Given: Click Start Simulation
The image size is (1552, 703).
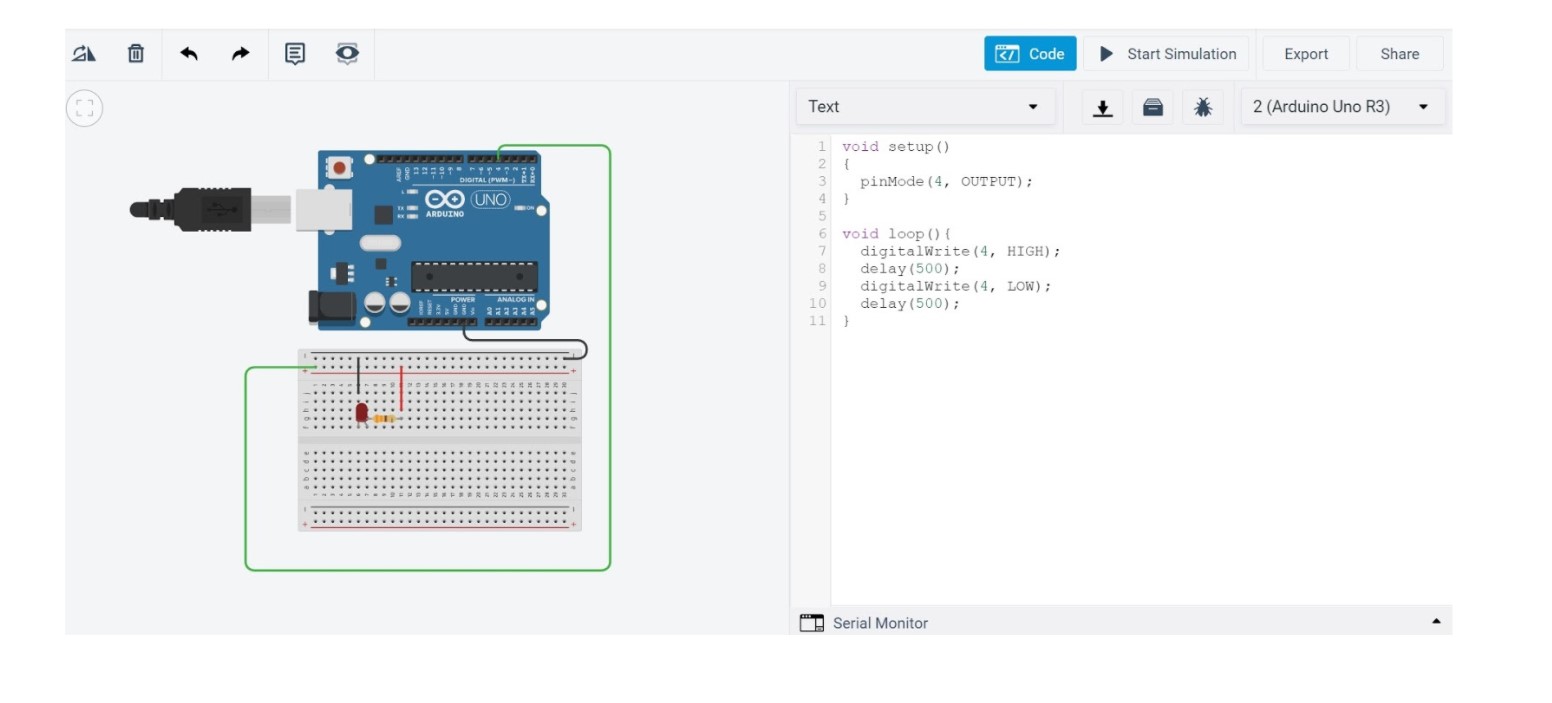Looking at the screenshot, I should [1167, 54].
